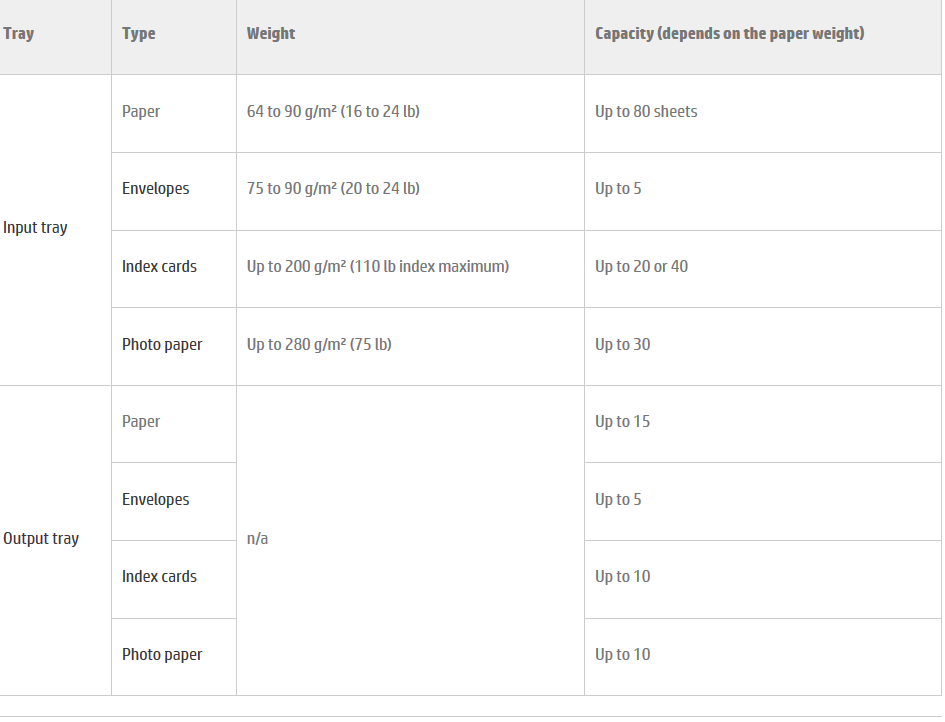Click the "n/a" weight cell
The image size is (945, 722).
point(258,539)
